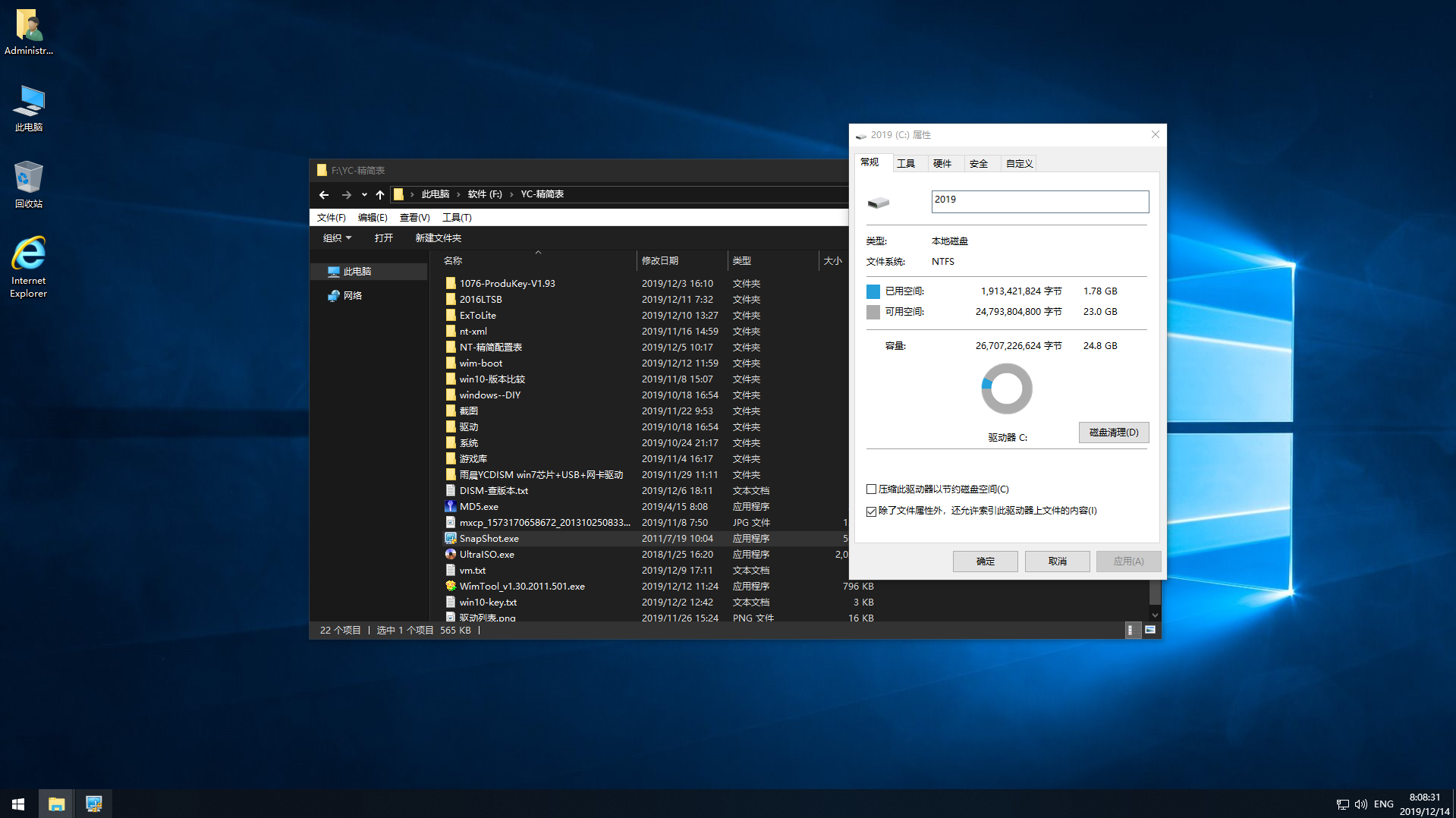Viewport: 1456px width, 818px height.
Task: Click 新建文件夹 in the Explorer toolbar
Action: [x=438, y=238]
